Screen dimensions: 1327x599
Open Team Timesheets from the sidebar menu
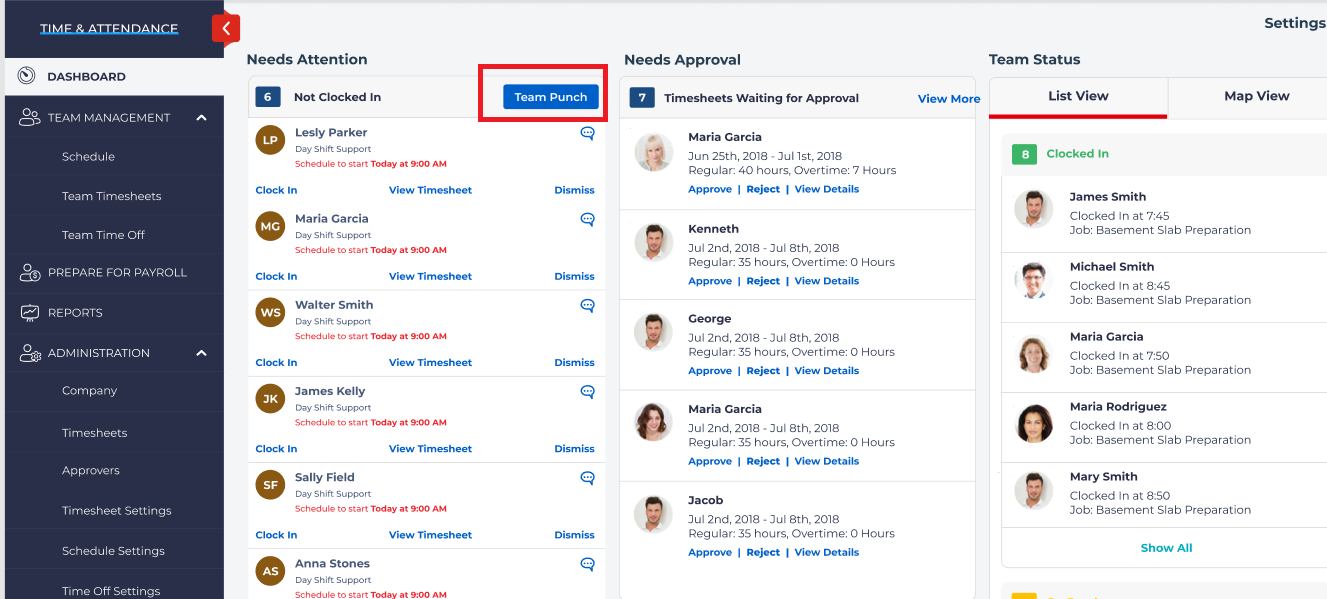tap(113, 196)
